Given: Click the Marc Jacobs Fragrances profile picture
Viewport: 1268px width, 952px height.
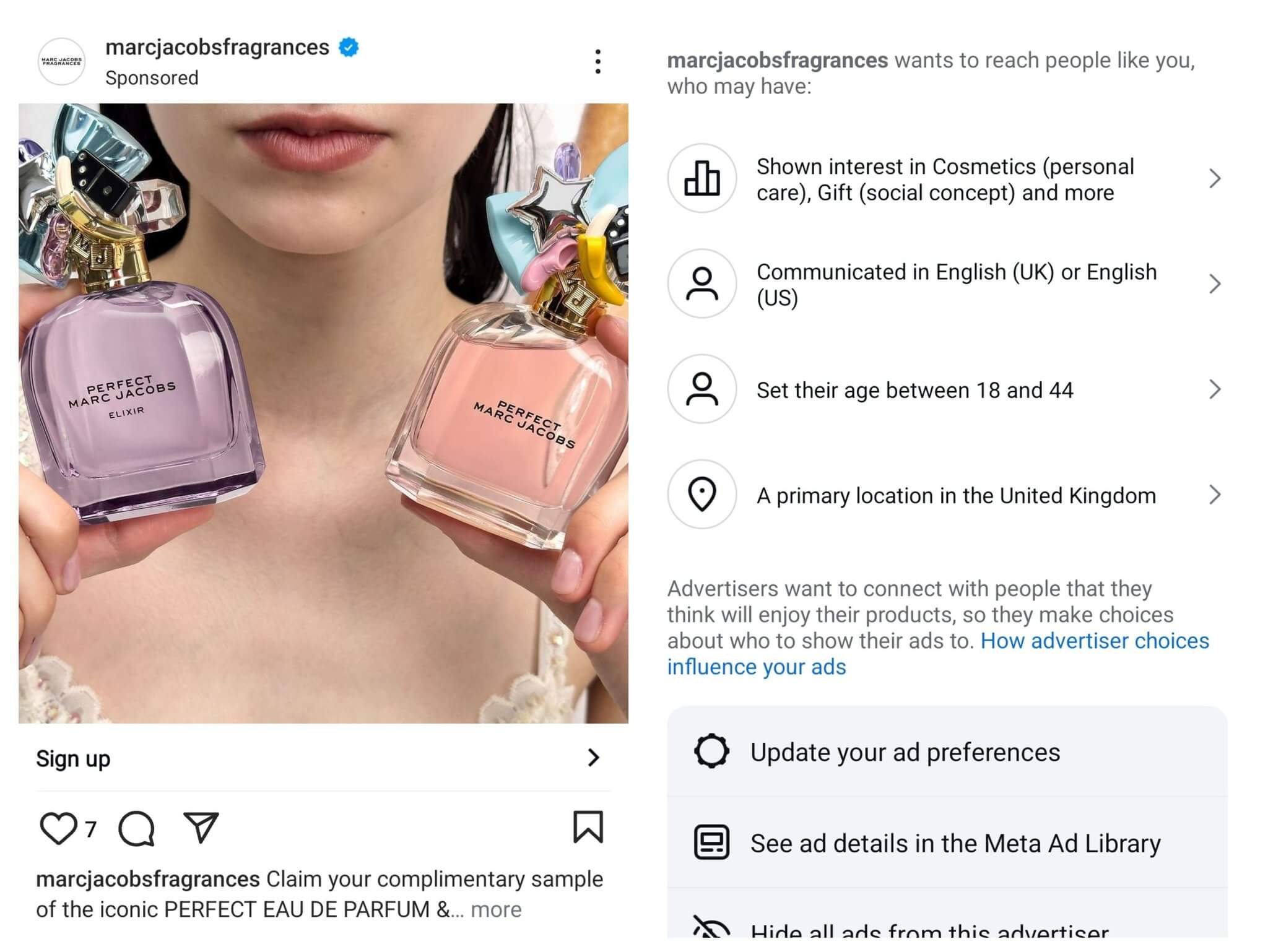Looking at the screenshot, I should pyautogui.click(x=61, y=61).
